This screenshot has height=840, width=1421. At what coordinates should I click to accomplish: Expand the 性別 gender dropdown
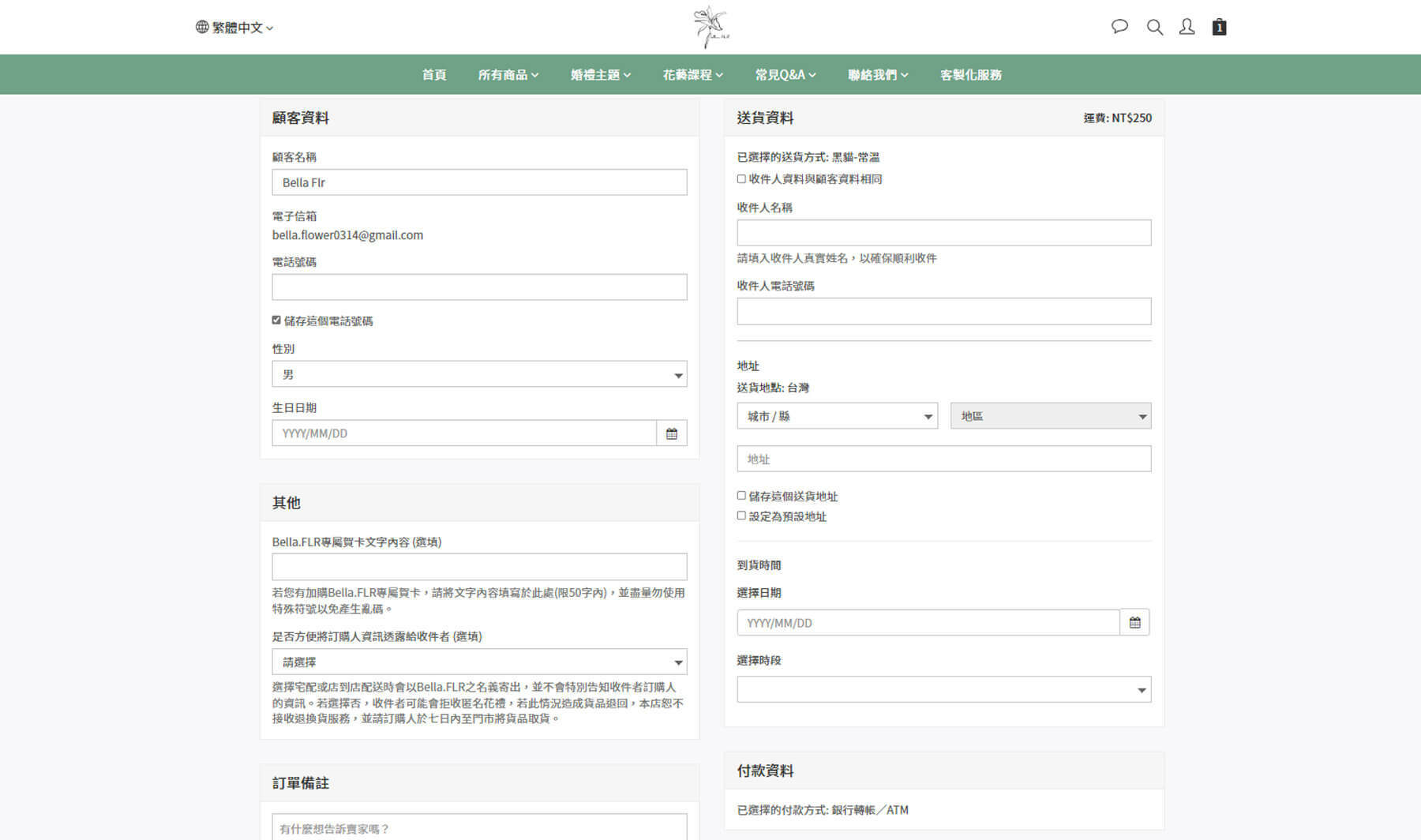[479, 374]
